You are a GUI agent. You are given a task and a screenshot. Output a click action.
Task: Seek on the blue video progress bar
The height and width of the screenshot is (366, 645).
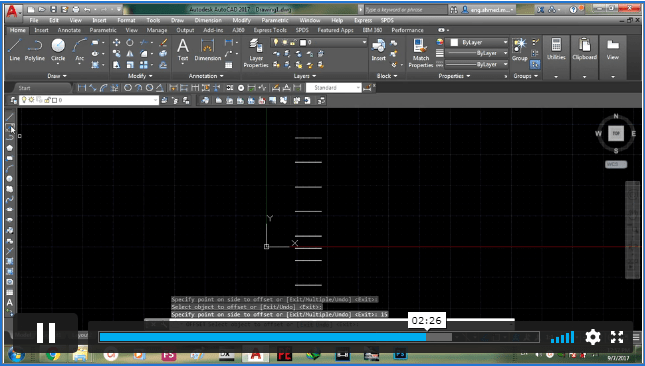point(263,337)
